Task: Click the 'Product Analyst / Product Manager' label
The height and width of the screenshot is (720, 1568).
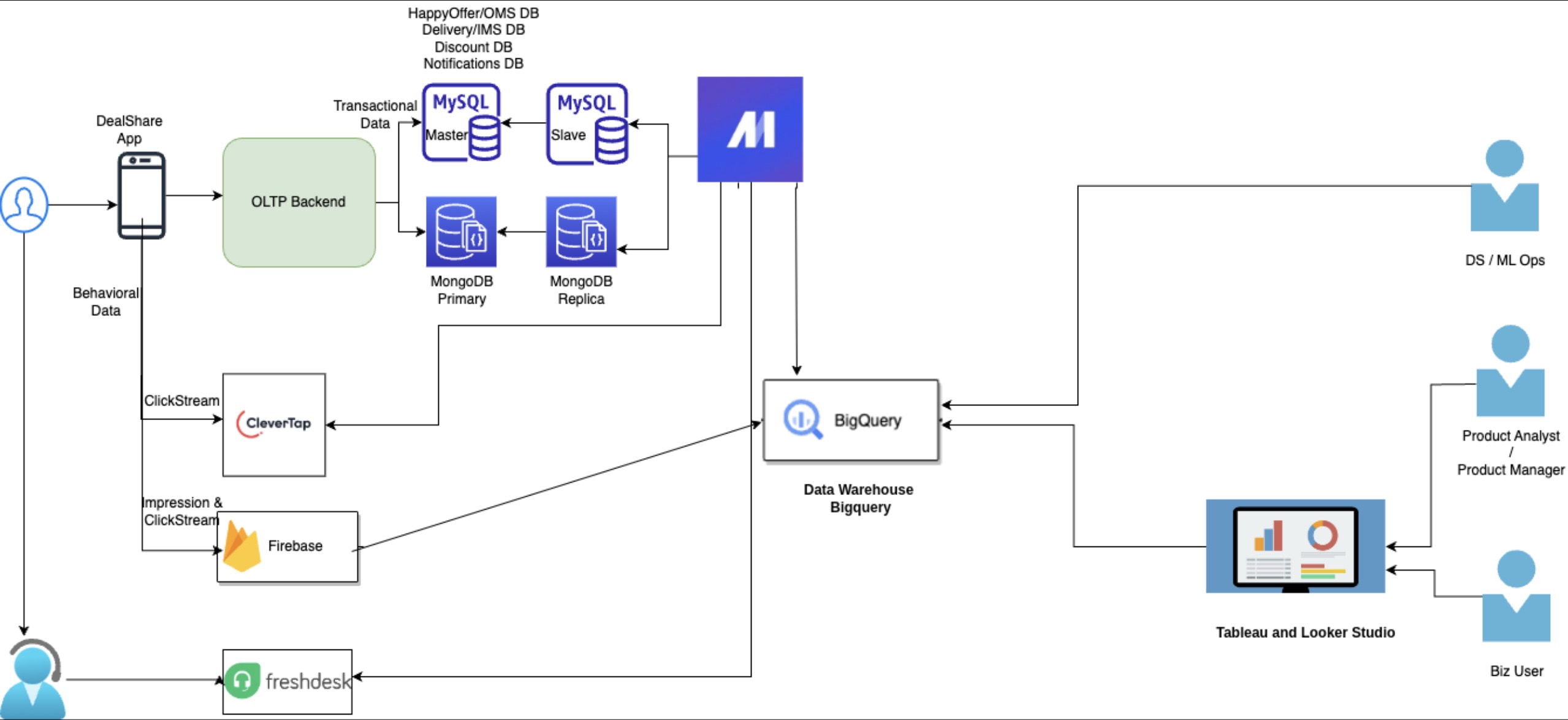Action: [x=1511, y=453]
